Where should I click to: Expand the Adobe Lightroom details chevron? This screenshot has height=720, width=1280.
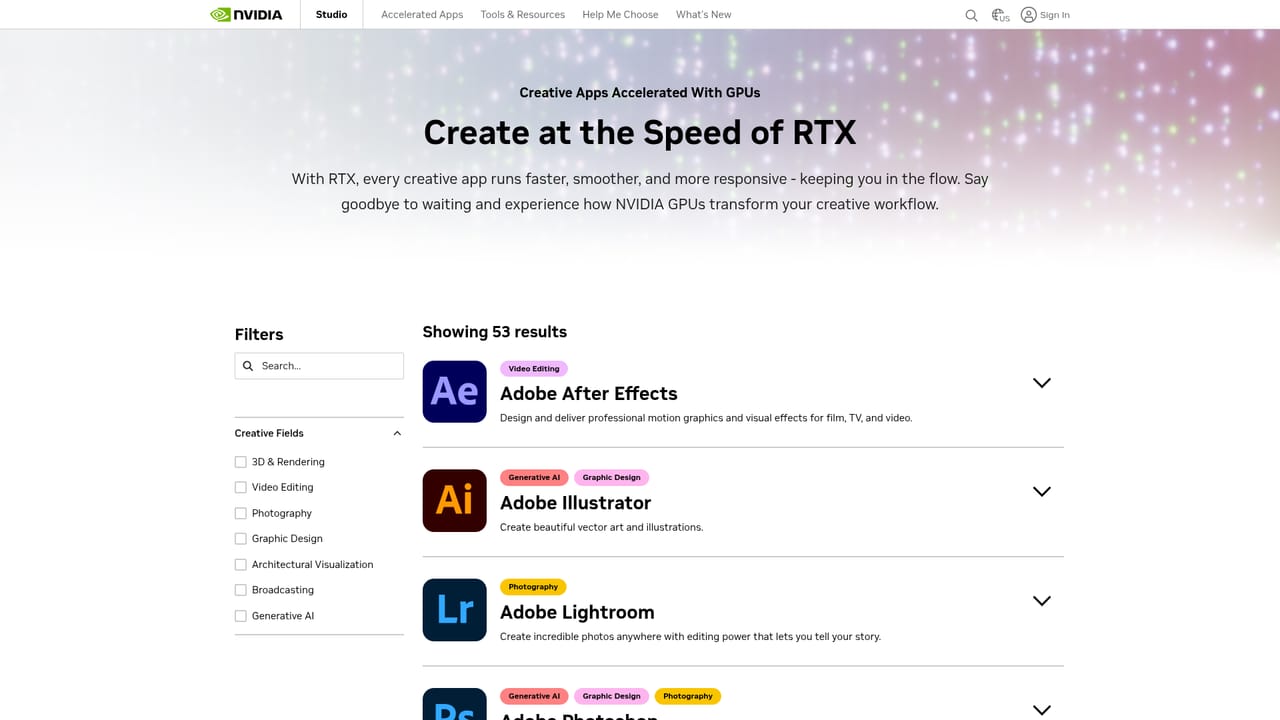(1042, 601)
